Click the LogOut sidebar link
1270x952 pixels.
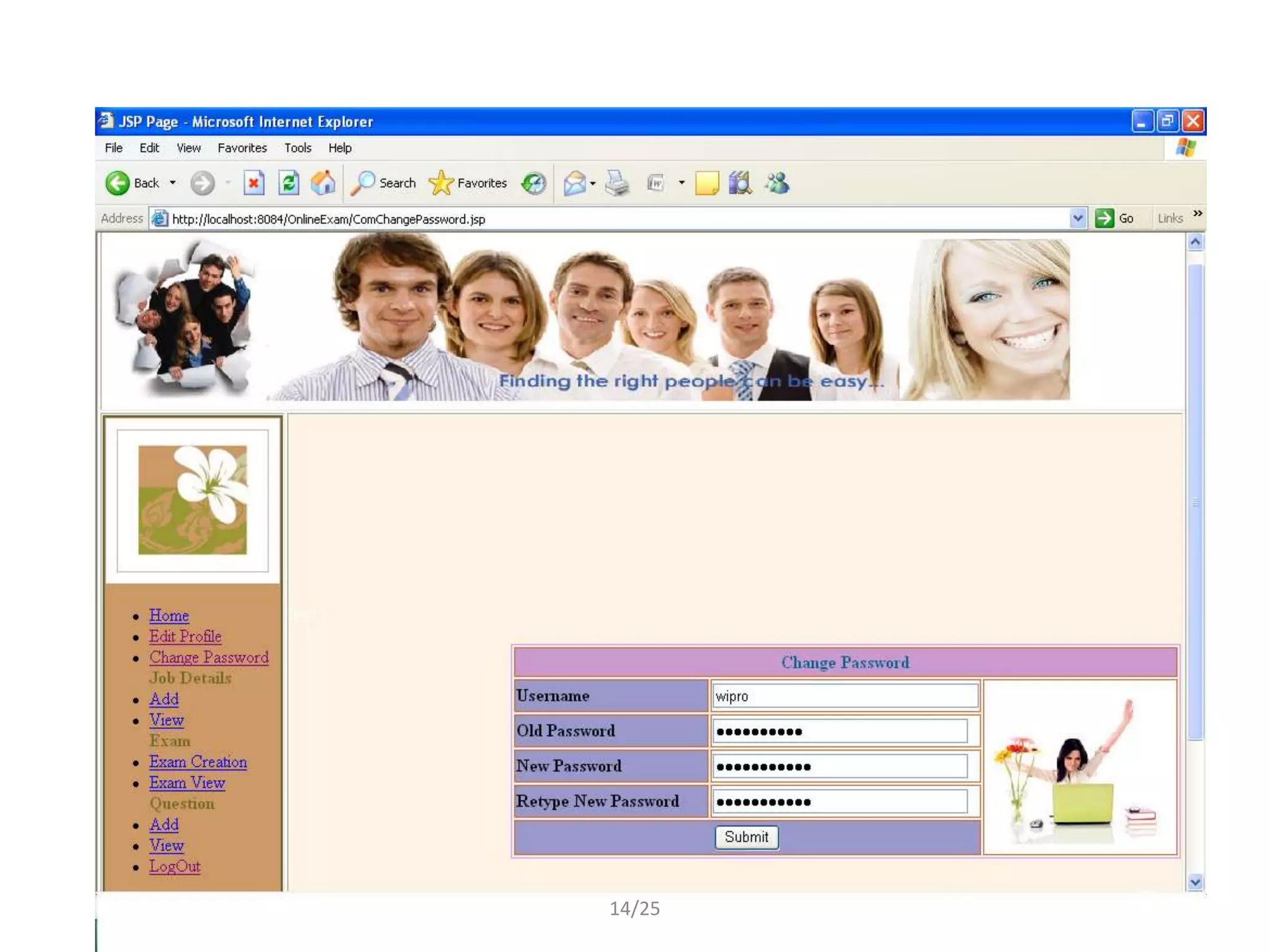(174, 866)
